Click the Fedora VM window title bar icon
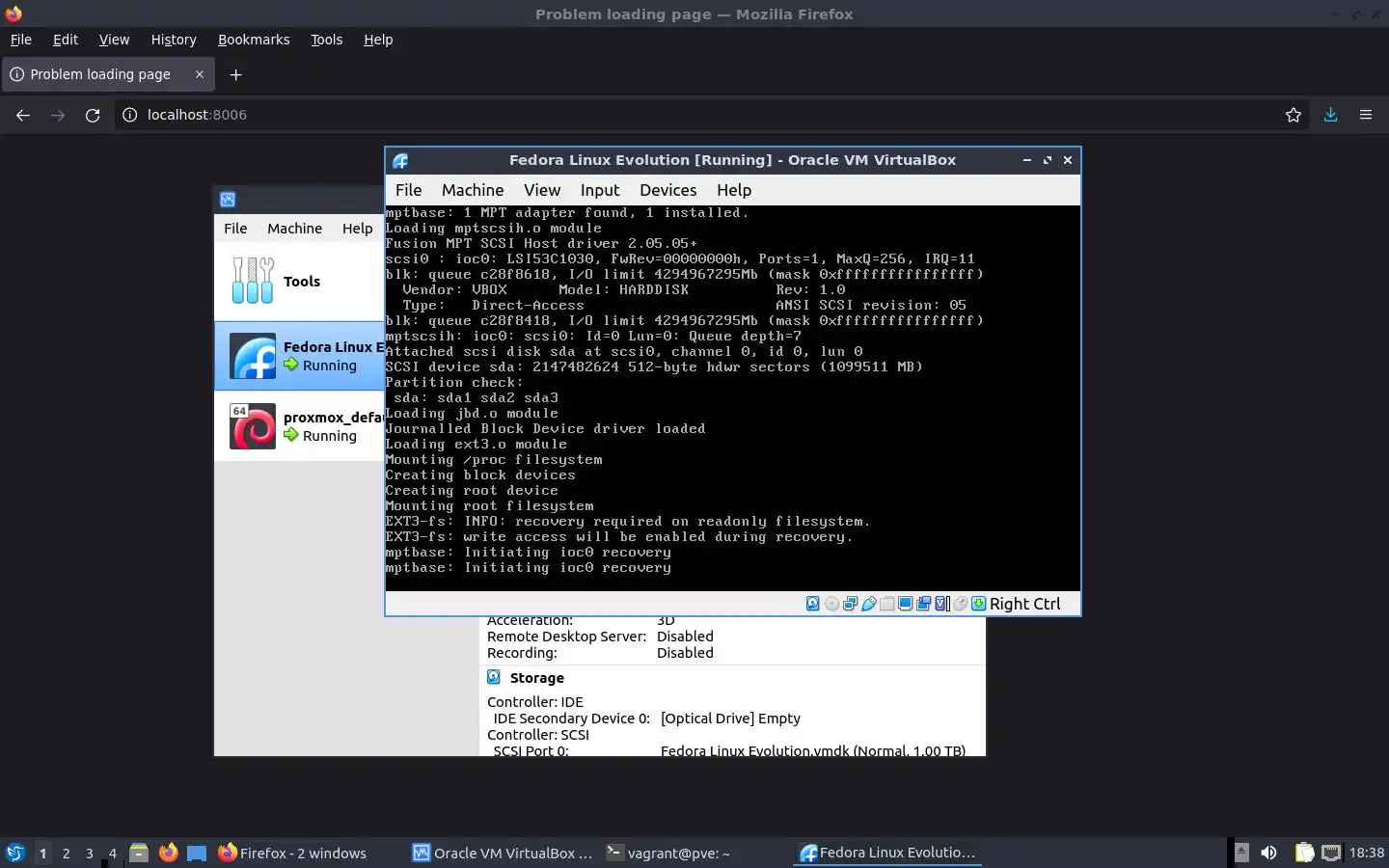1389x868 pixels. click(400, 161)
